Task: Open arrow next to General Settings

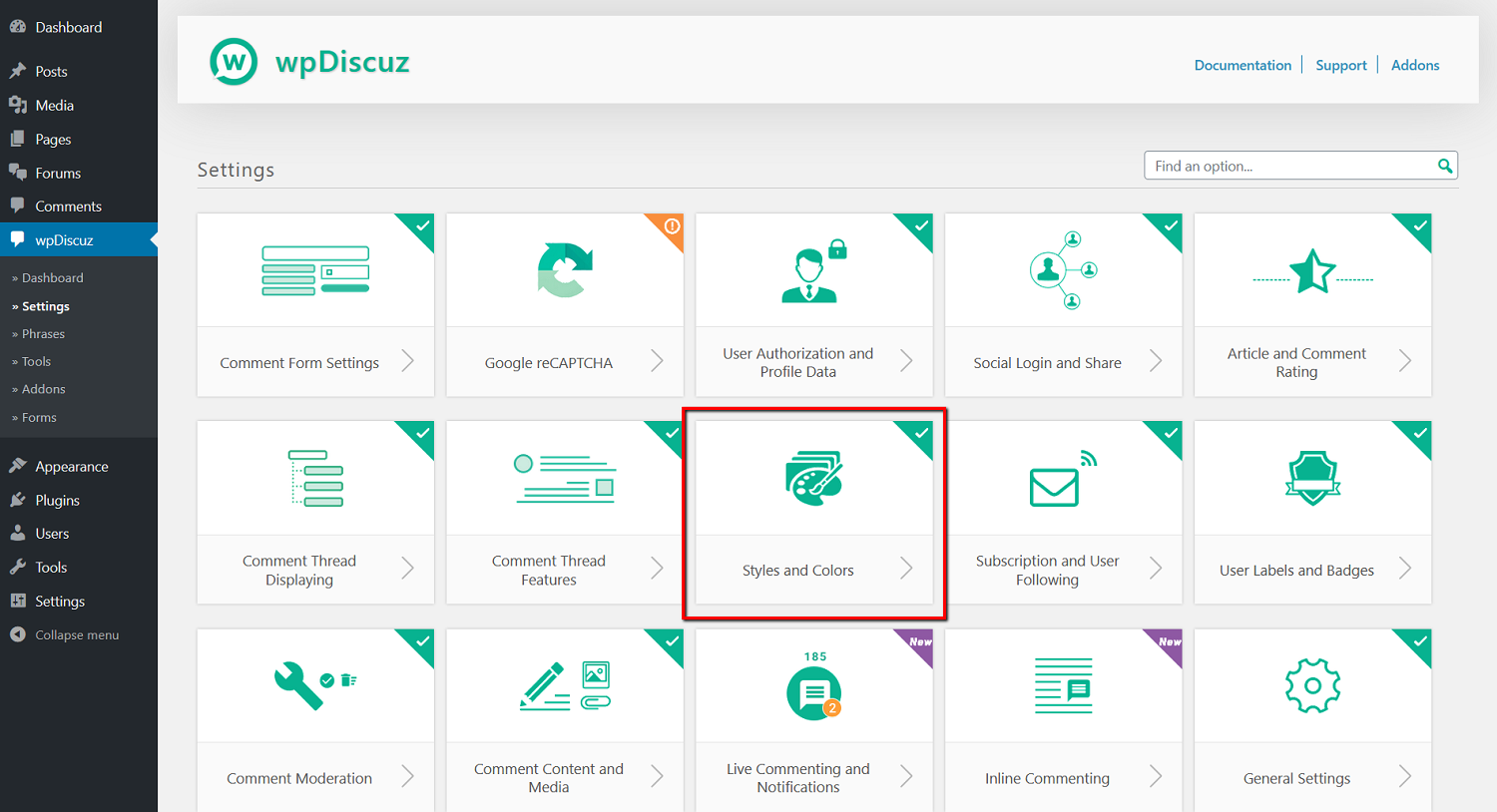Action: (x=1405, y=776)
